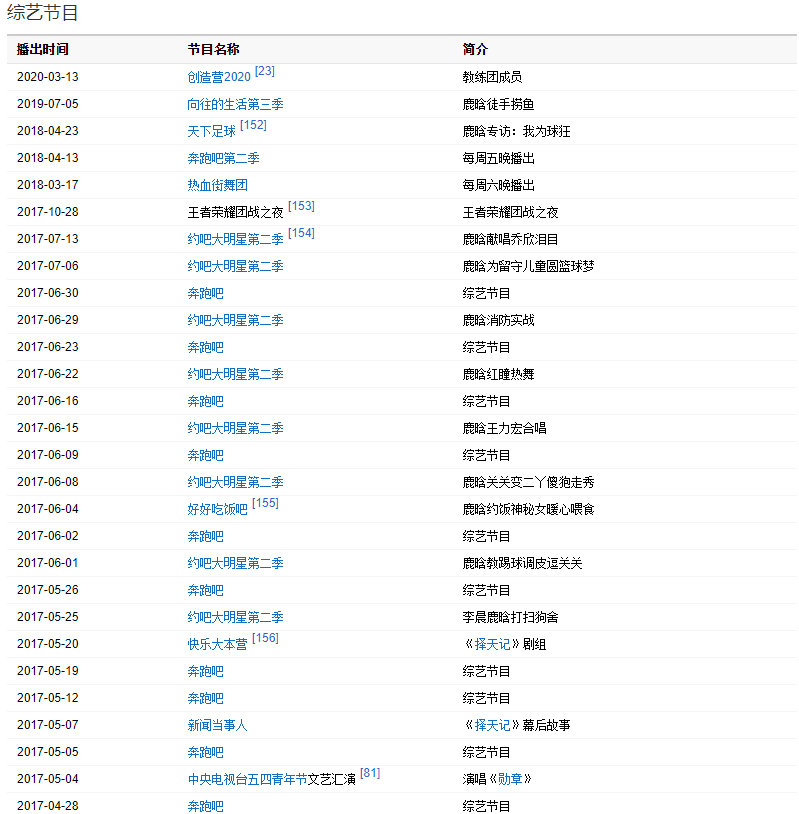Click citation reference [156]

[x=265, y=639]
